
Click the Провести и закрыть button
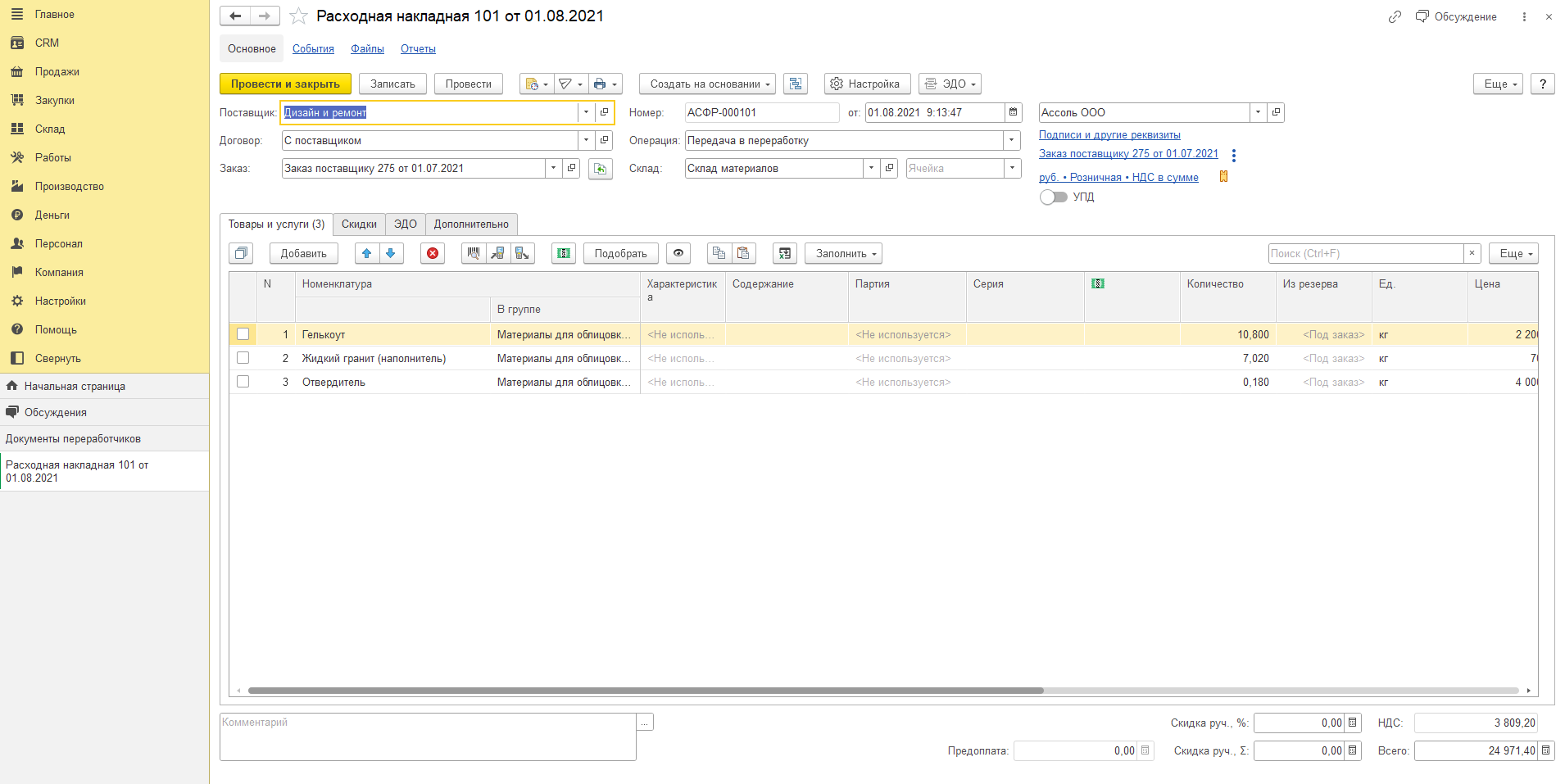(285, 84)
